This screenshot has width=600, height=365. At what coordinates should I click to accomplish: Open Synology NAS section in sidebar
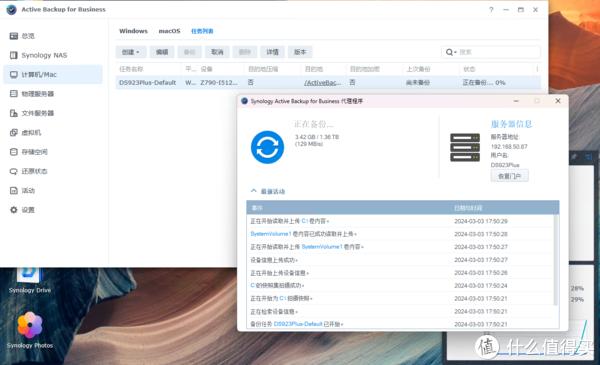pyautogui.click(x=38, y=55)
